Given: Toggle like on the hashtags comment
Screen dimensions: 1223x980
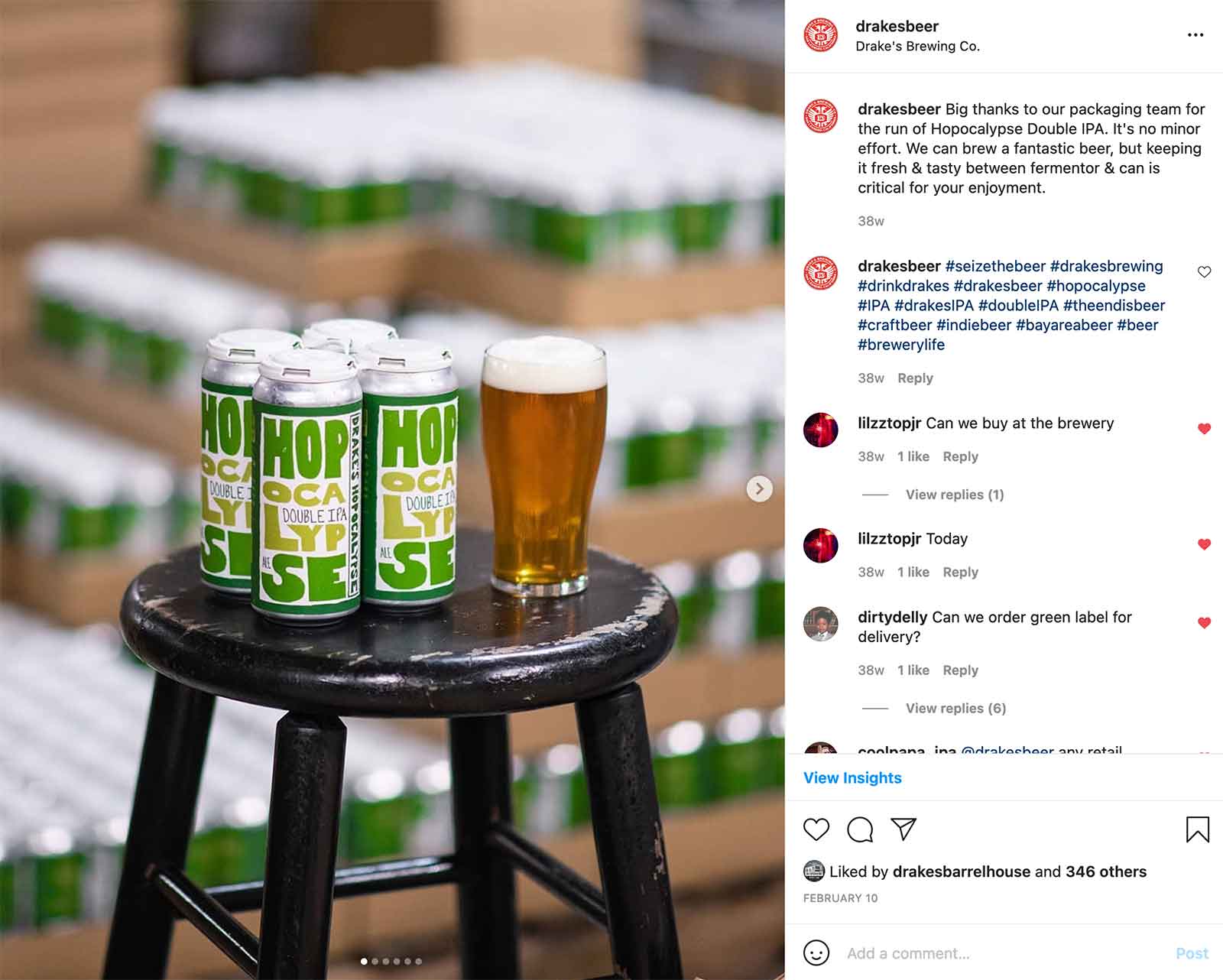Looking at the screenshot, I should [1204, 272].
